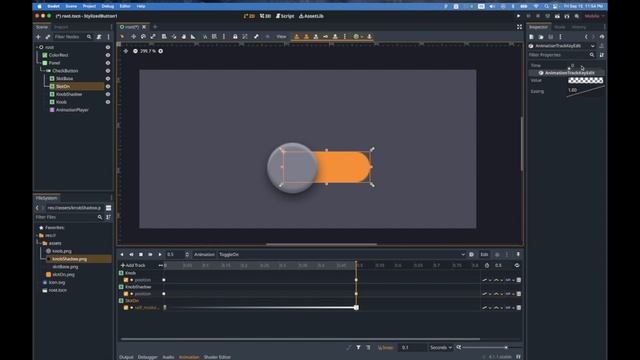The image size is (640, 360).
Task: Click the animation loop toggle icon
Action: coord(517,265)
